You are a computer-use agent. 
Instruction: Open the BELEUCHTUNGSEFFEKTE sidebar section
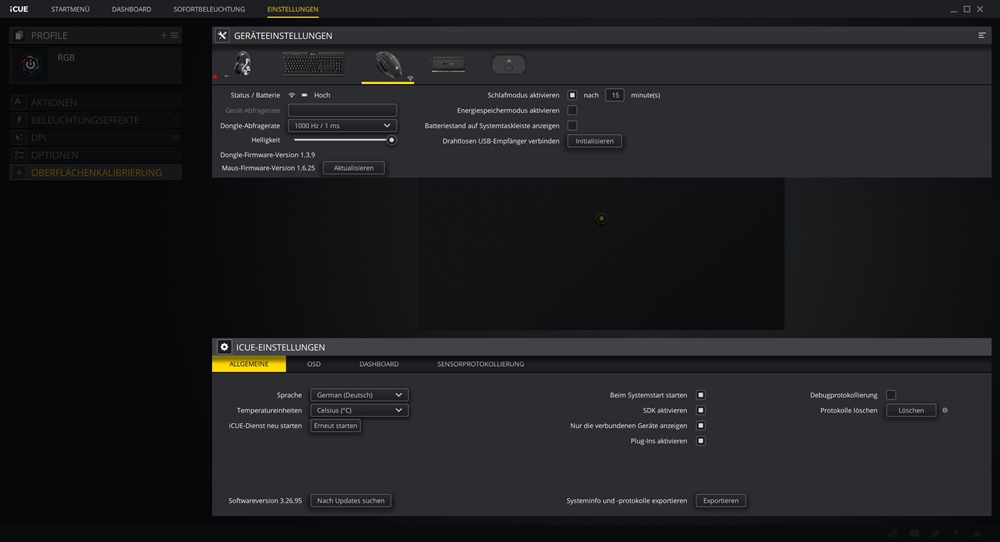96,120
